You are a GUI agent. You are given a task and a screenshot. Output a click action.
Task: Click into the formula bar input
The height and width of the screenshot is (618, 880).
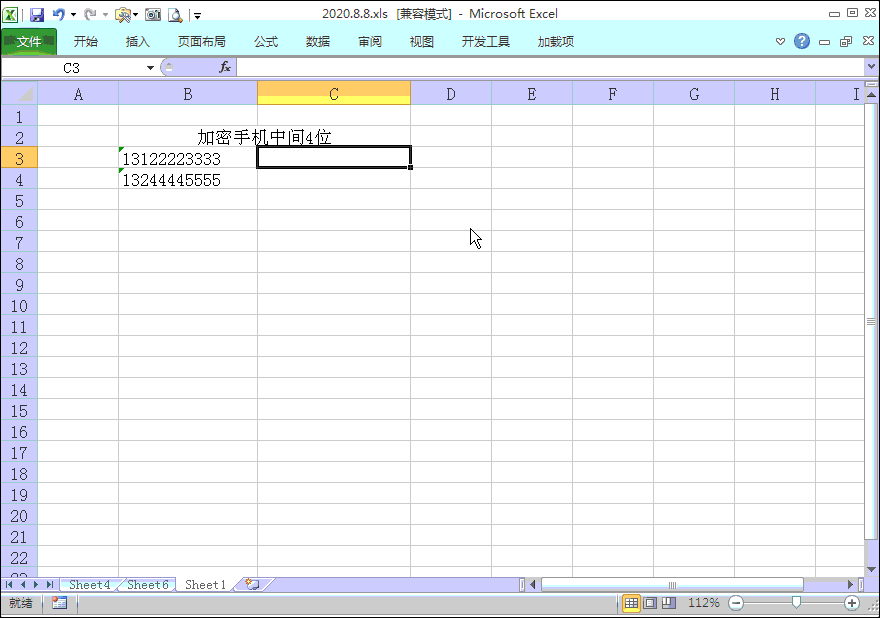point(550,68)
